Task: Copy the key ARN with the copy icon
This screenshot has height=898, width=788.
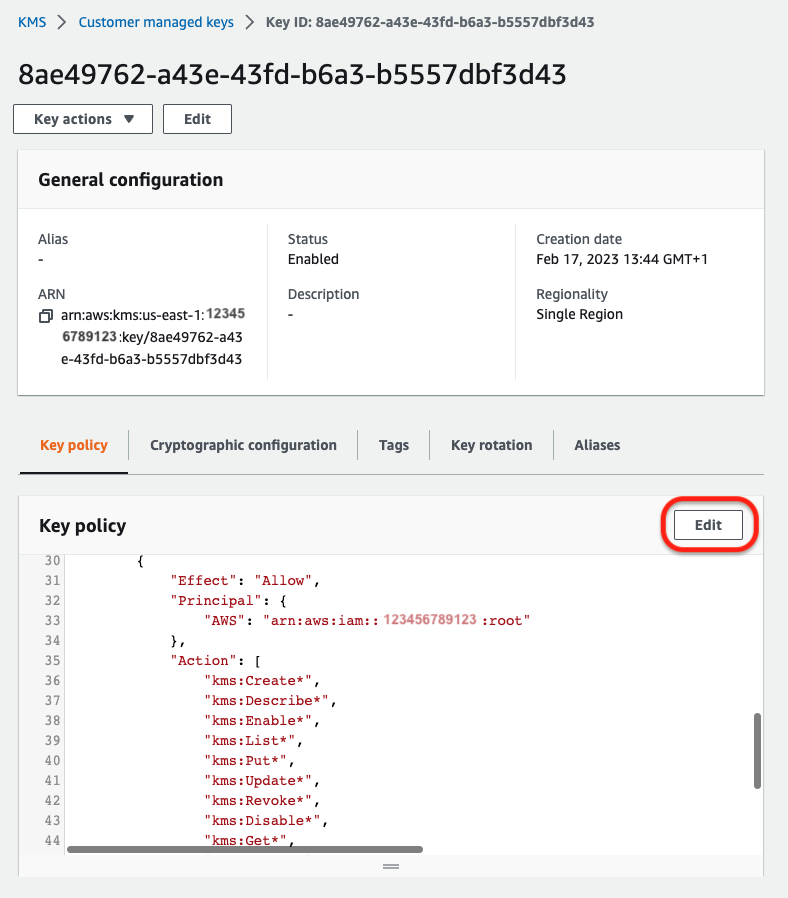Action: tap(46, 316)
